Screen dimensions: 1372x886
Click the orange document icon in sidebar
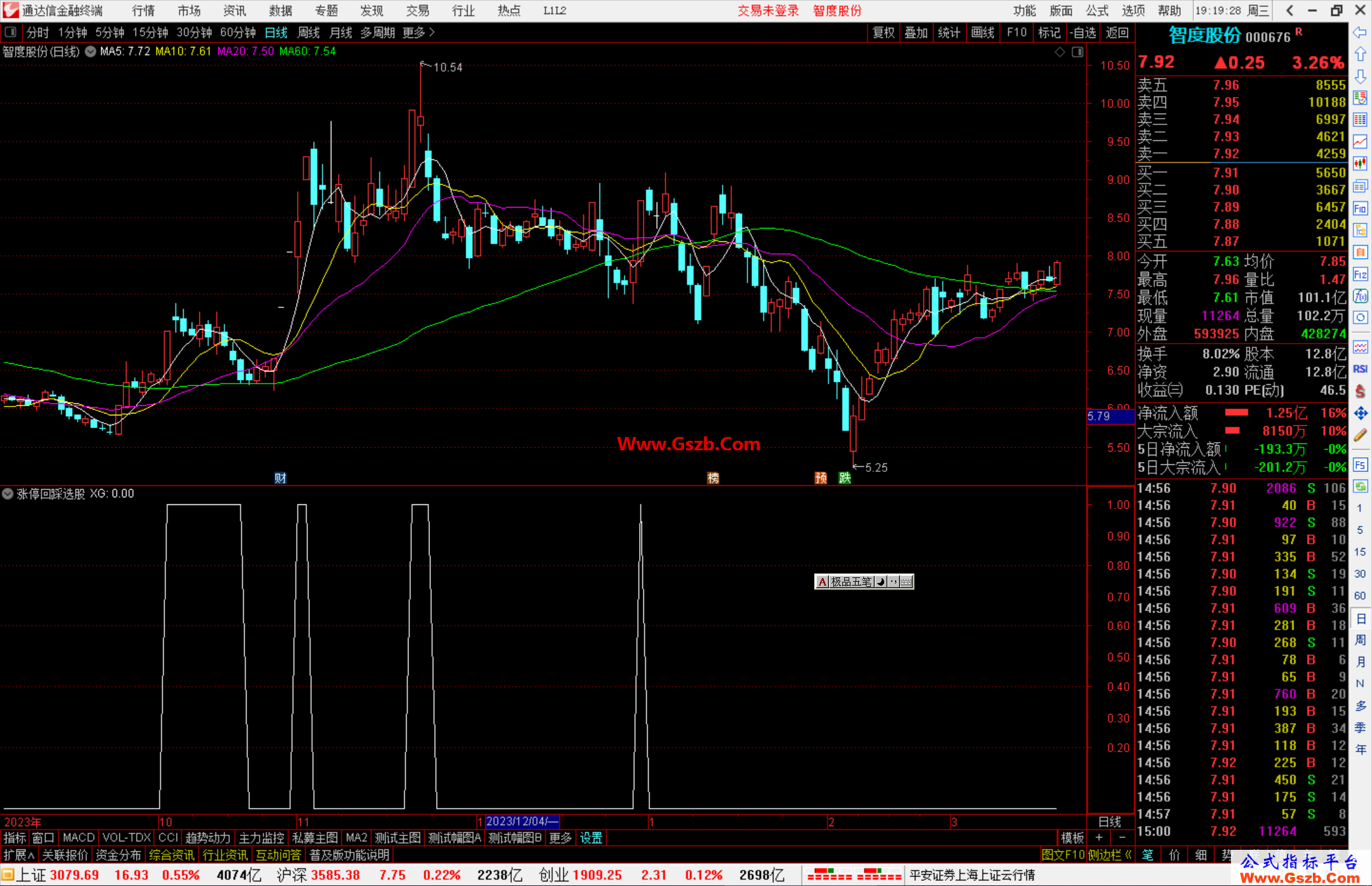(1360, 252)
